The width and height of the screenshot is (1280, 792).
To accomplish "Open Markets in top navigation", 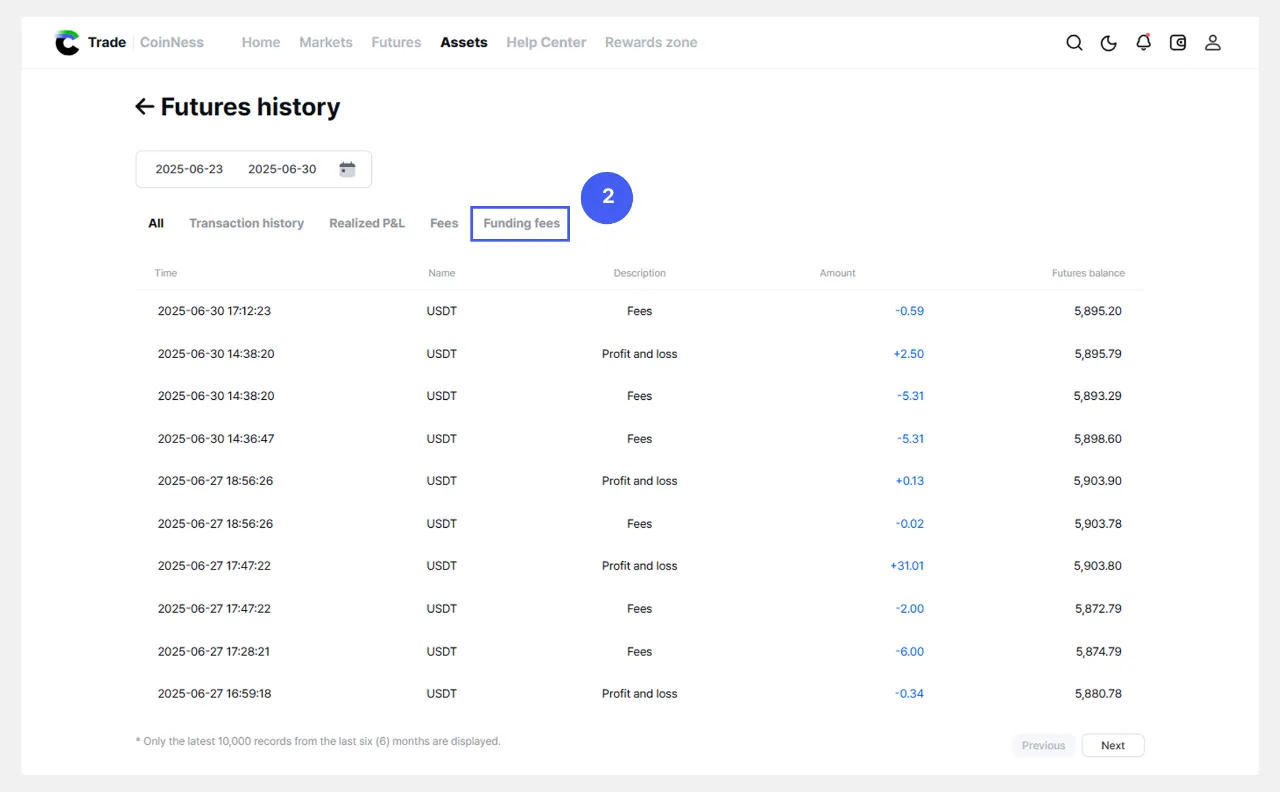I will click(326, 43).
